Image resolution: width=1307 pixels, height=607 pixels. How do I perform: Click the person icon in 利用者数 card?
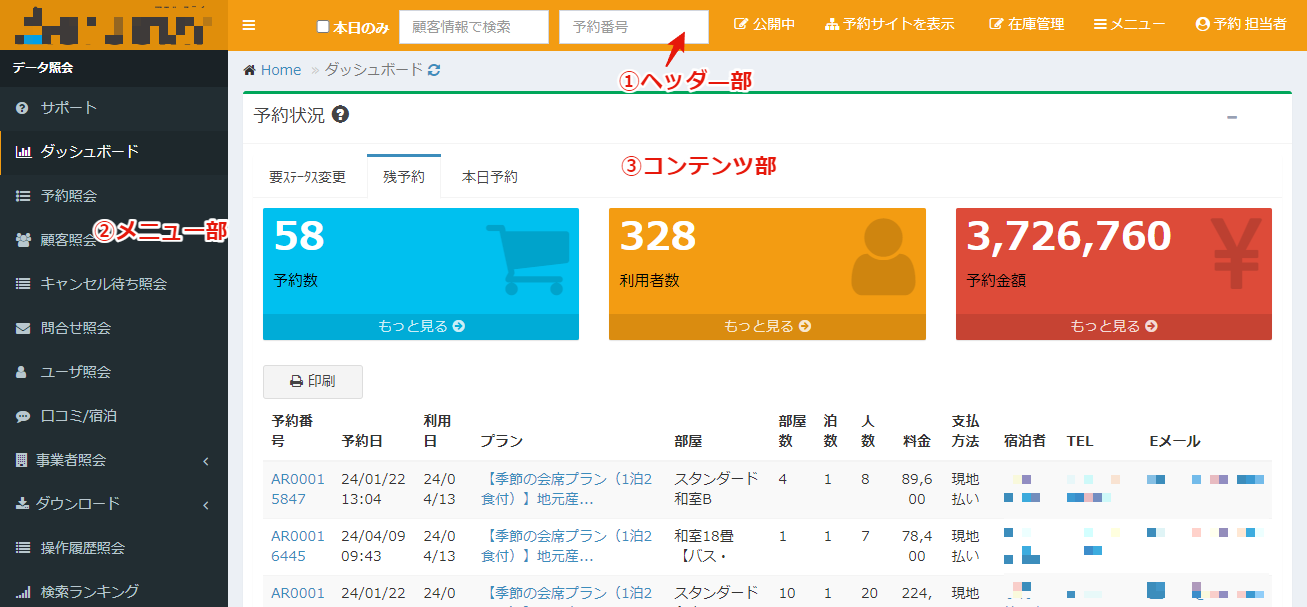[883, 257]
